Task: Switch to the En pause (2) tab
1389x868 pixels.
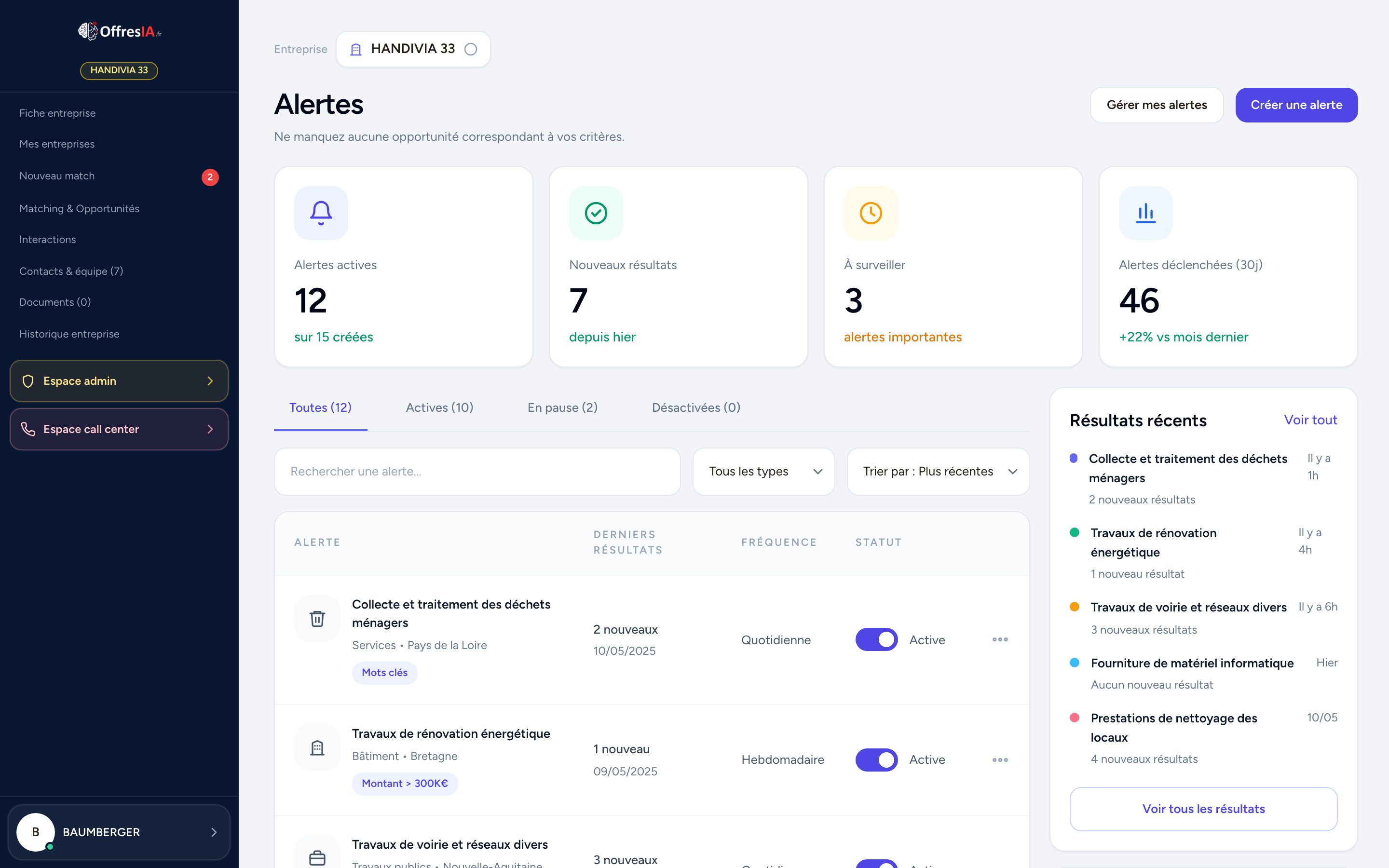Action: [x=562, y=407]
